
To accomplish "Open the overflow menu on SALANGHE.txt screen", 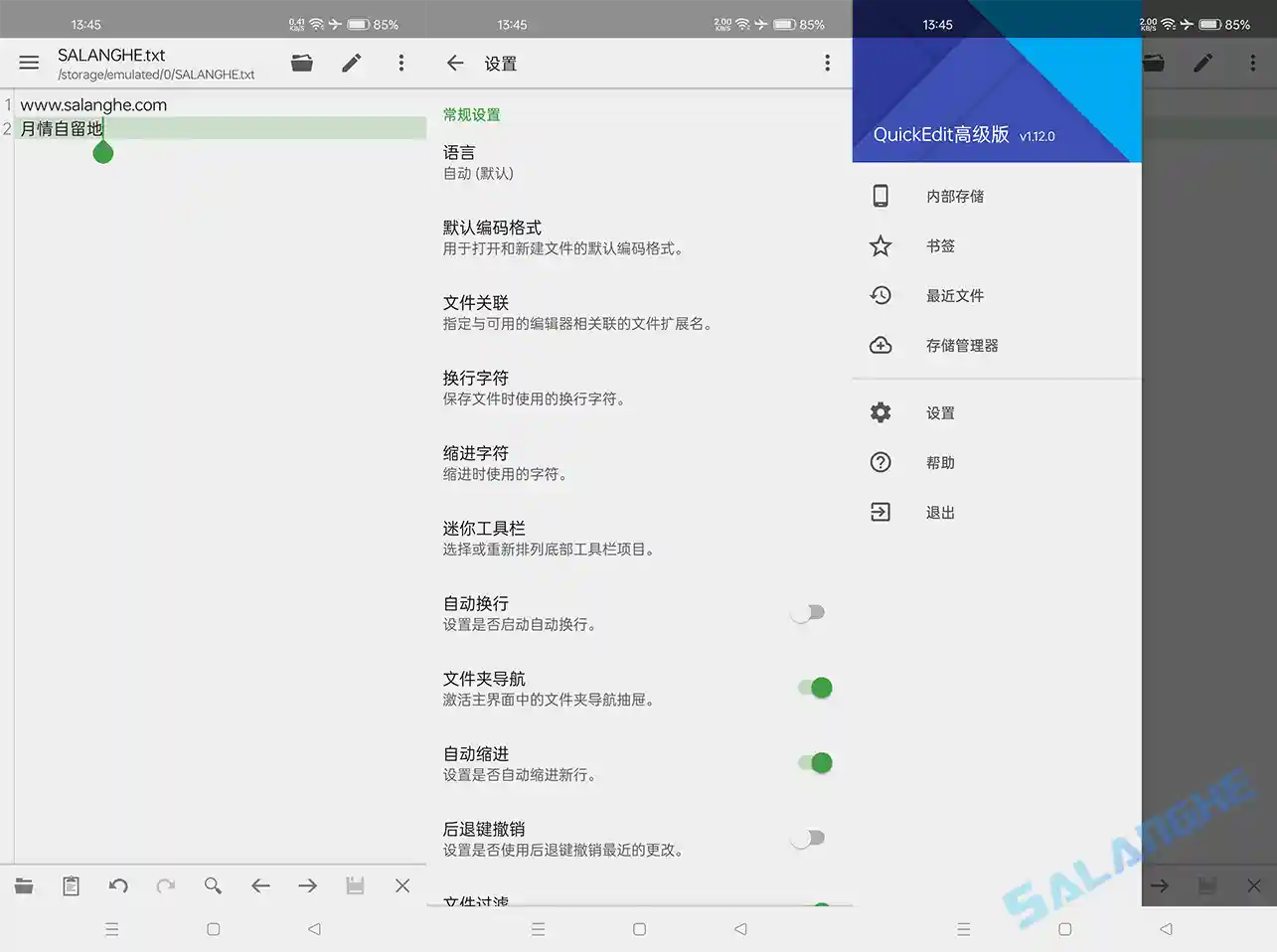I will pyautogui.click(x=401, y=62).
